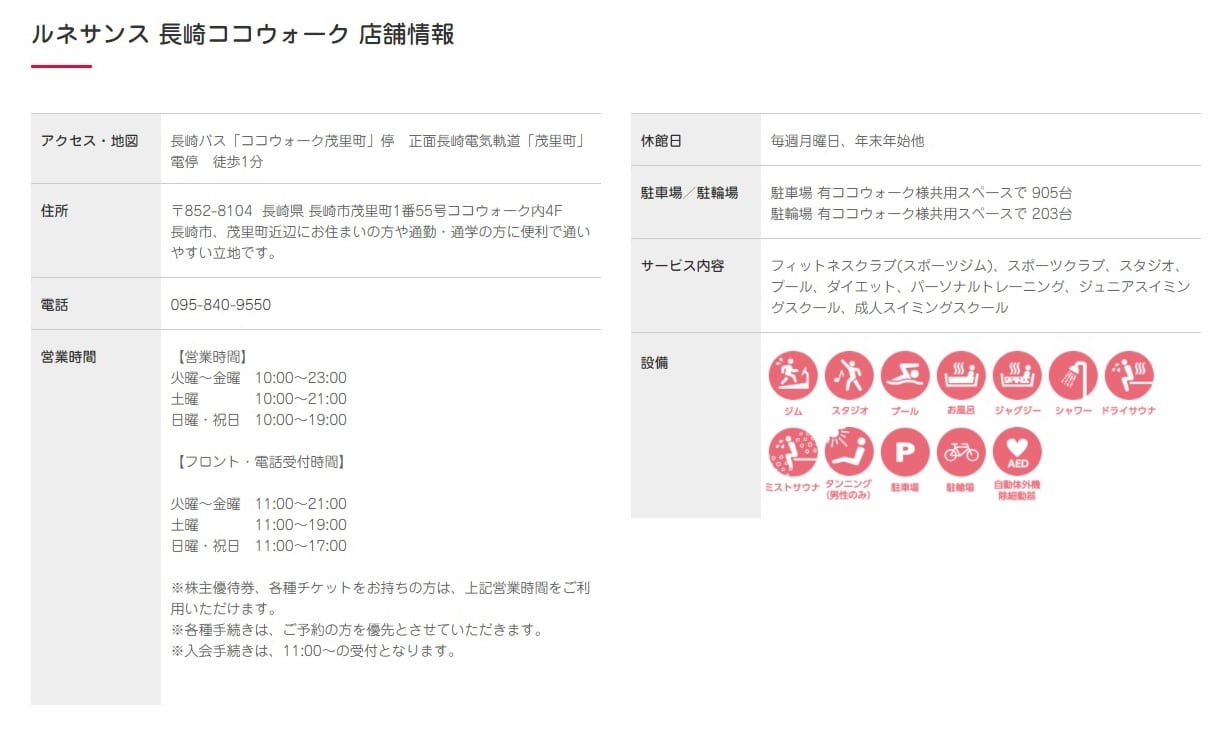Viewport: 1229px width, 743px height.
Task: Click the note starting ※入会手続きは
Action: pyautogui.click(x=313, y=651)
